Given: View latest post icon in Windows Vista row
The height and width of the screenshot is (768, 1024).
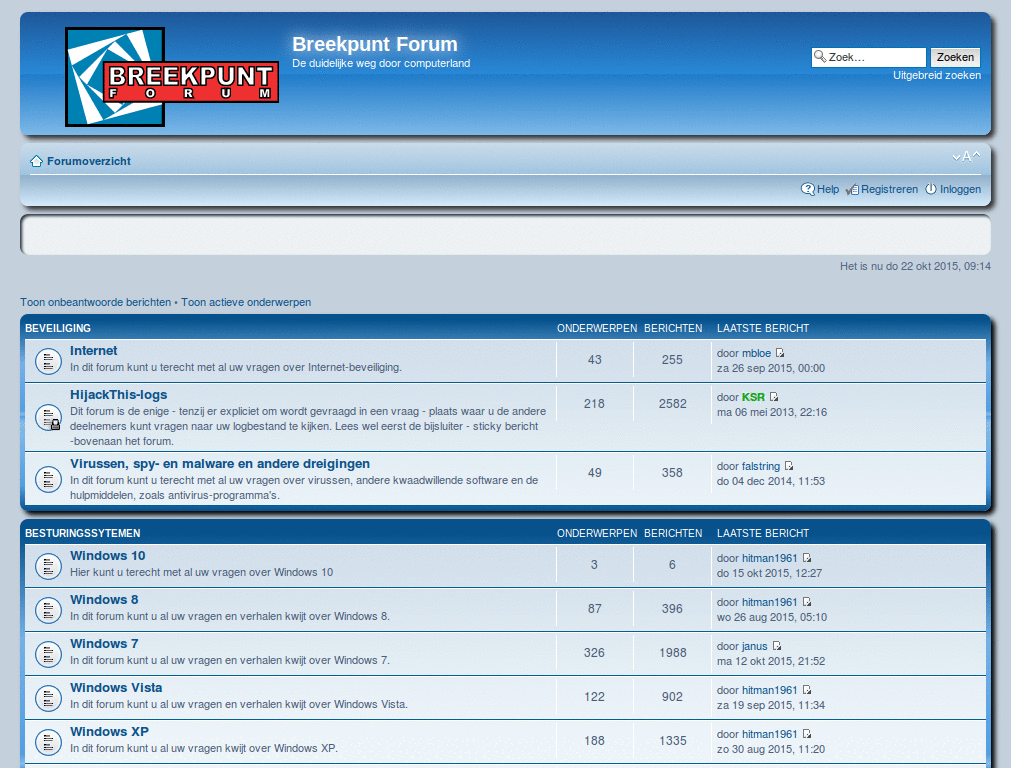Looking at the screenshot, I should pos(807,690).
